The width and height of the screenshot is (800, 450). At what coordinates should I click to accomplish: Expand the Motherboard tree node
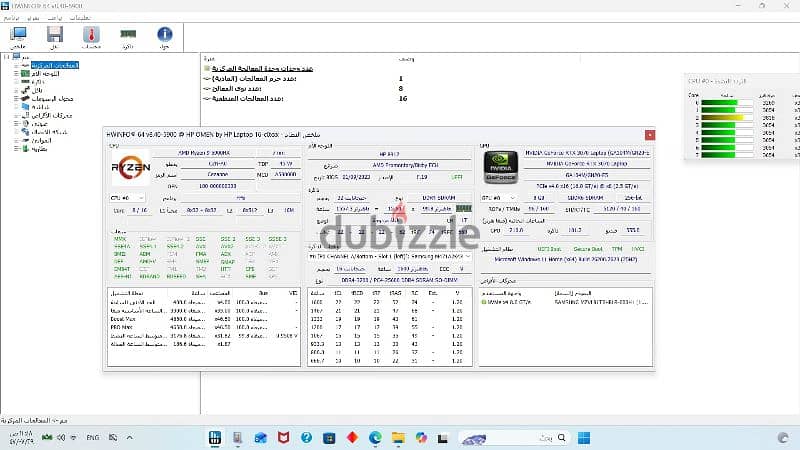[x=16, y=73]
